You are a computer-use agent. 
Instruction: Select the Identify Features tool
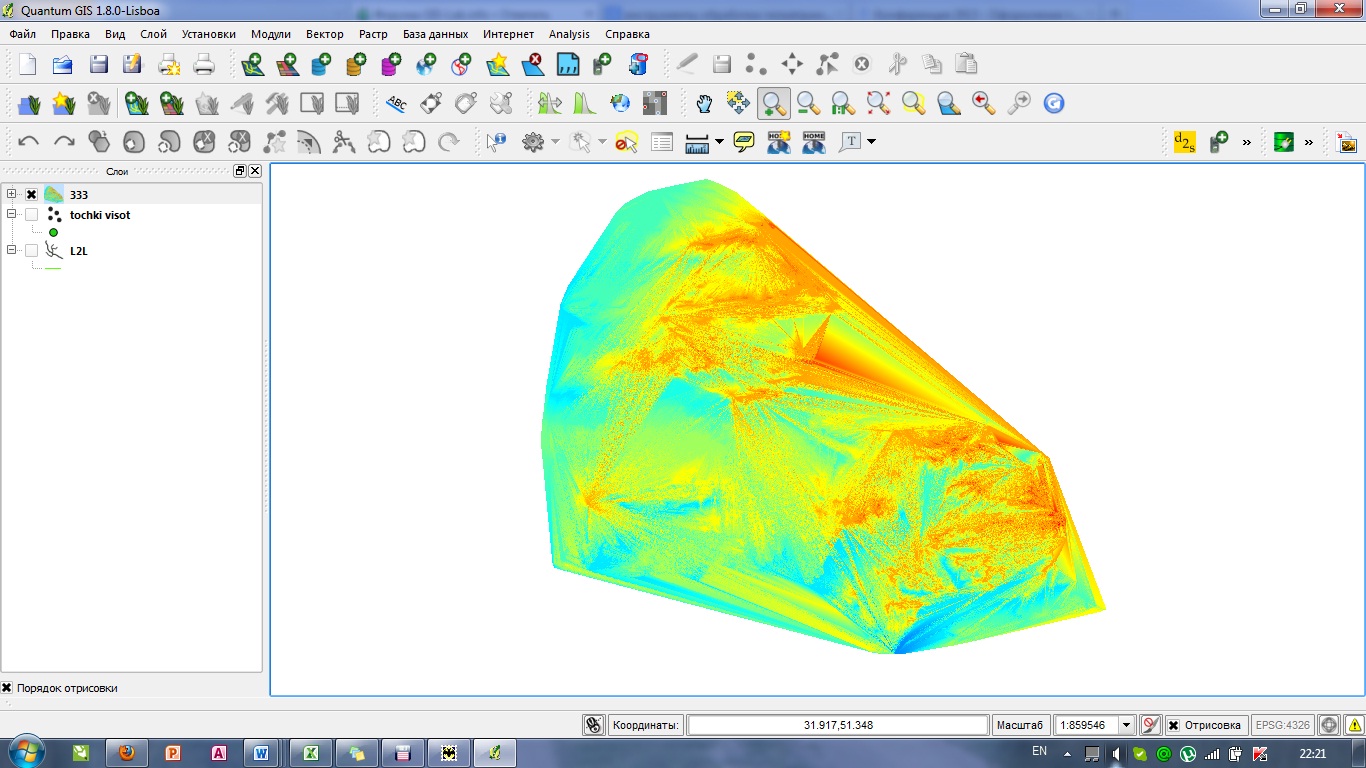pos(496,142)
